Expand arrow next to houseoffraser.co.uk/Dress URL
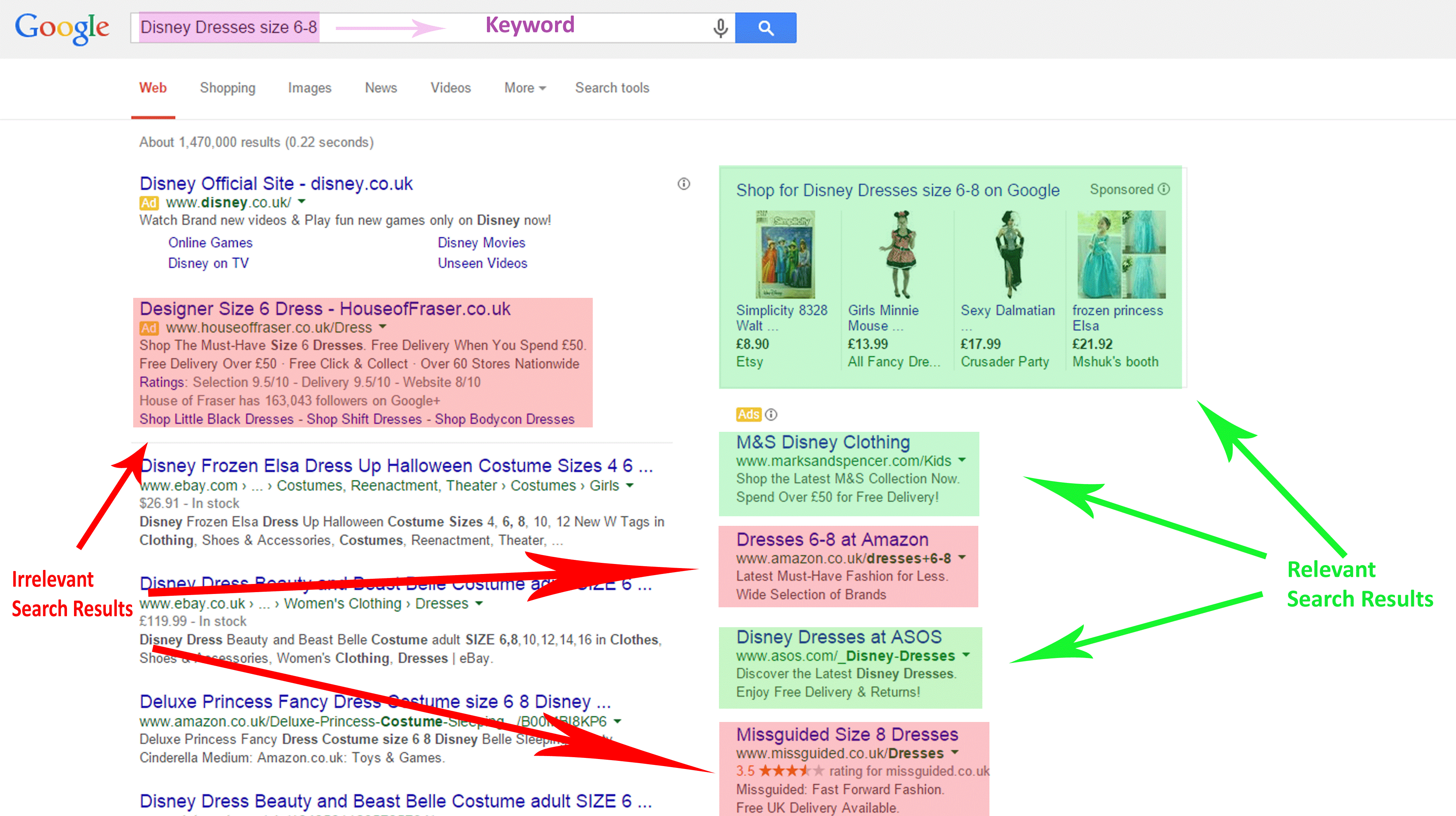The width and height of the screenshot is (1456, 816). [x=383, y=326]
